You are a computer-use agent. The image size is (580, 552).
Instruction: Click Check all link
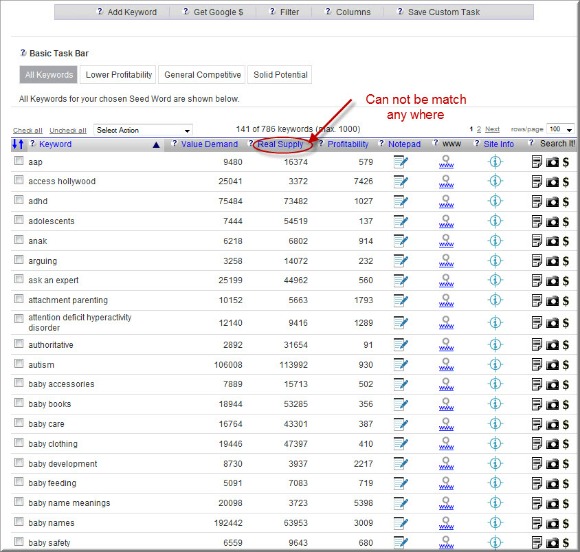pos(28,130)
